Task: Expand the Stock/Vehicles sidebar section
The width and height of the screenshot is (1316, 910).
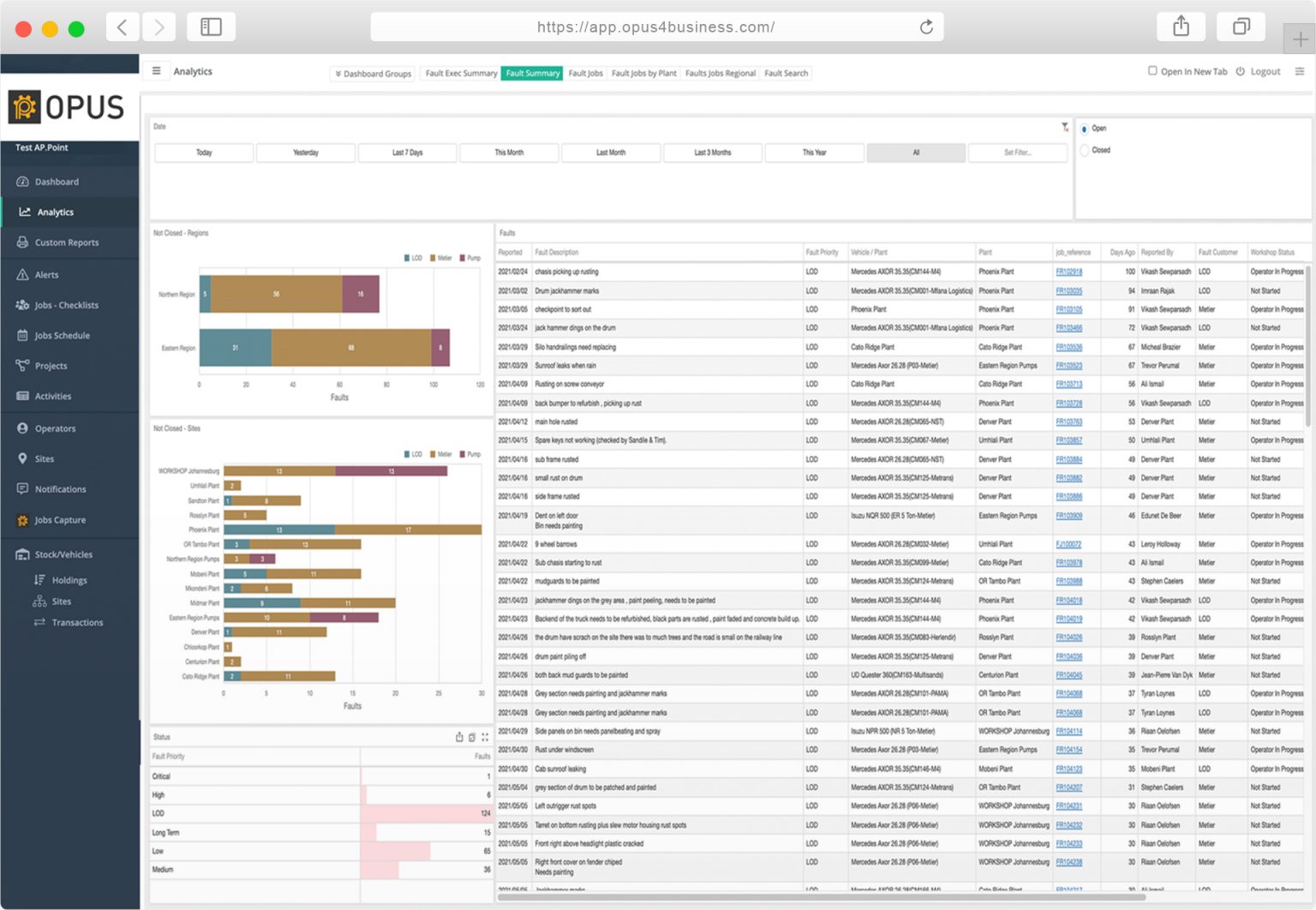Action: (63, 554)
